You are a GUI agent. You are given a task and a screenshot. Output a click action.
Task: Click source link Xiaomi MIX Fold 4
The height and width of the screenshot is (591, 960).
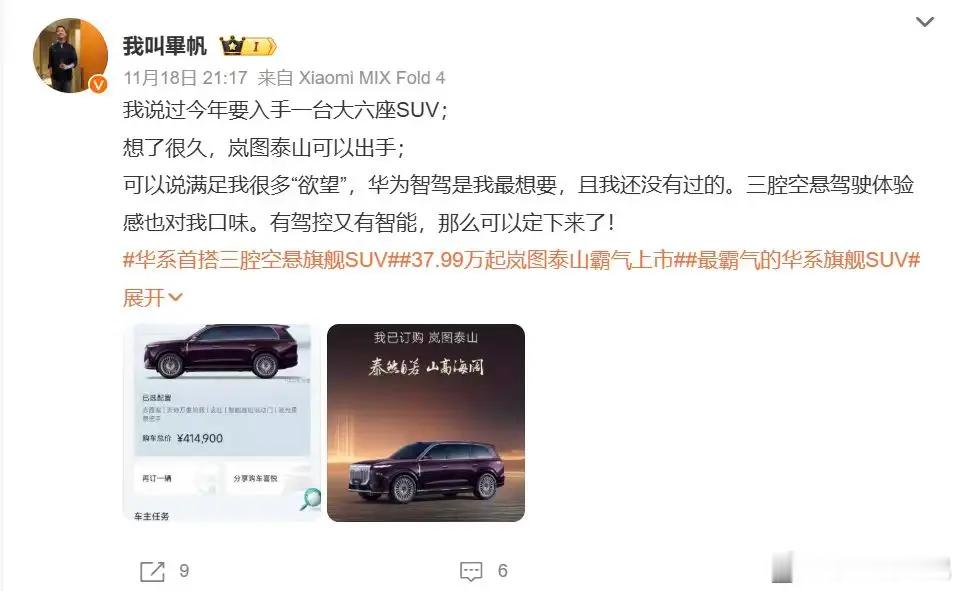(x=372, y=78)
